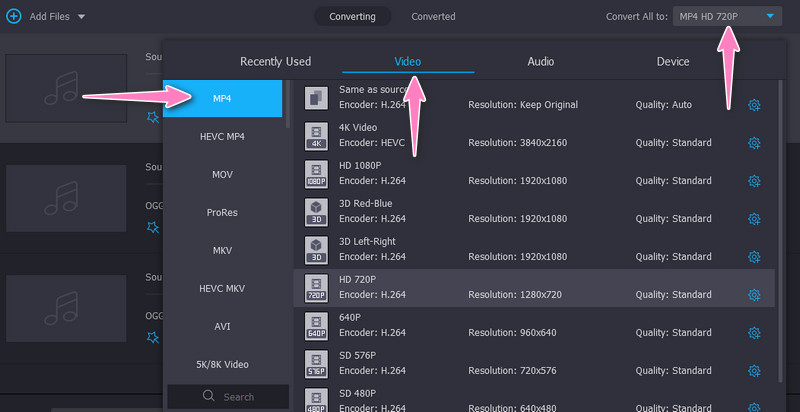The image size is (800, 412).
Task: Open settings gear for 4K Video preset
Action: pyautogui.click(x=754, y=143)
